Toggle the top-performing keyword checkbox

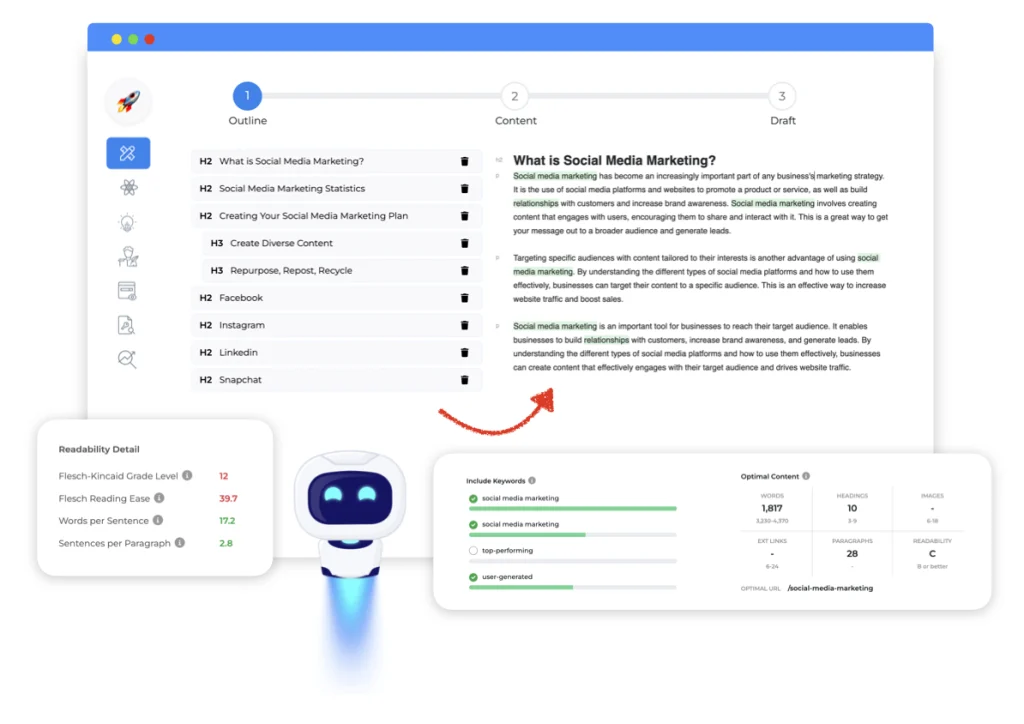(x=473, y=551)
